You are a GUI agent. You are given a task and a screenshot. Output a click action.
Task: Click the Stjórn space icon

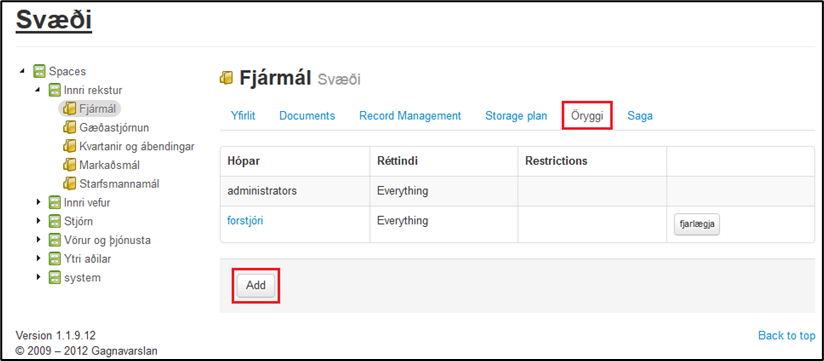55,221
